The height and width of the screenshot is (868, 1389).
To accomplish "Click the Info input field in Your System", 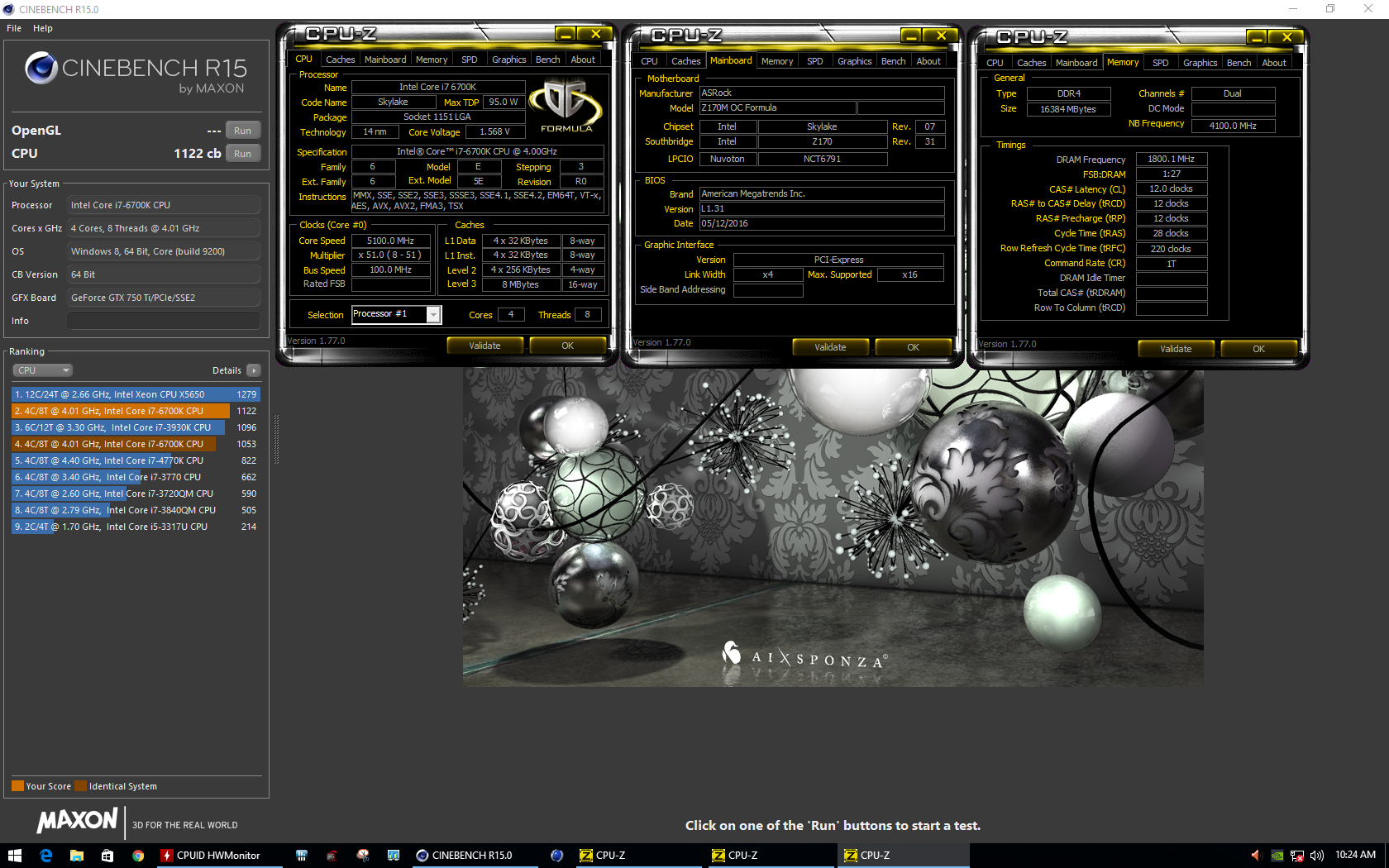I will coord(164,321).
